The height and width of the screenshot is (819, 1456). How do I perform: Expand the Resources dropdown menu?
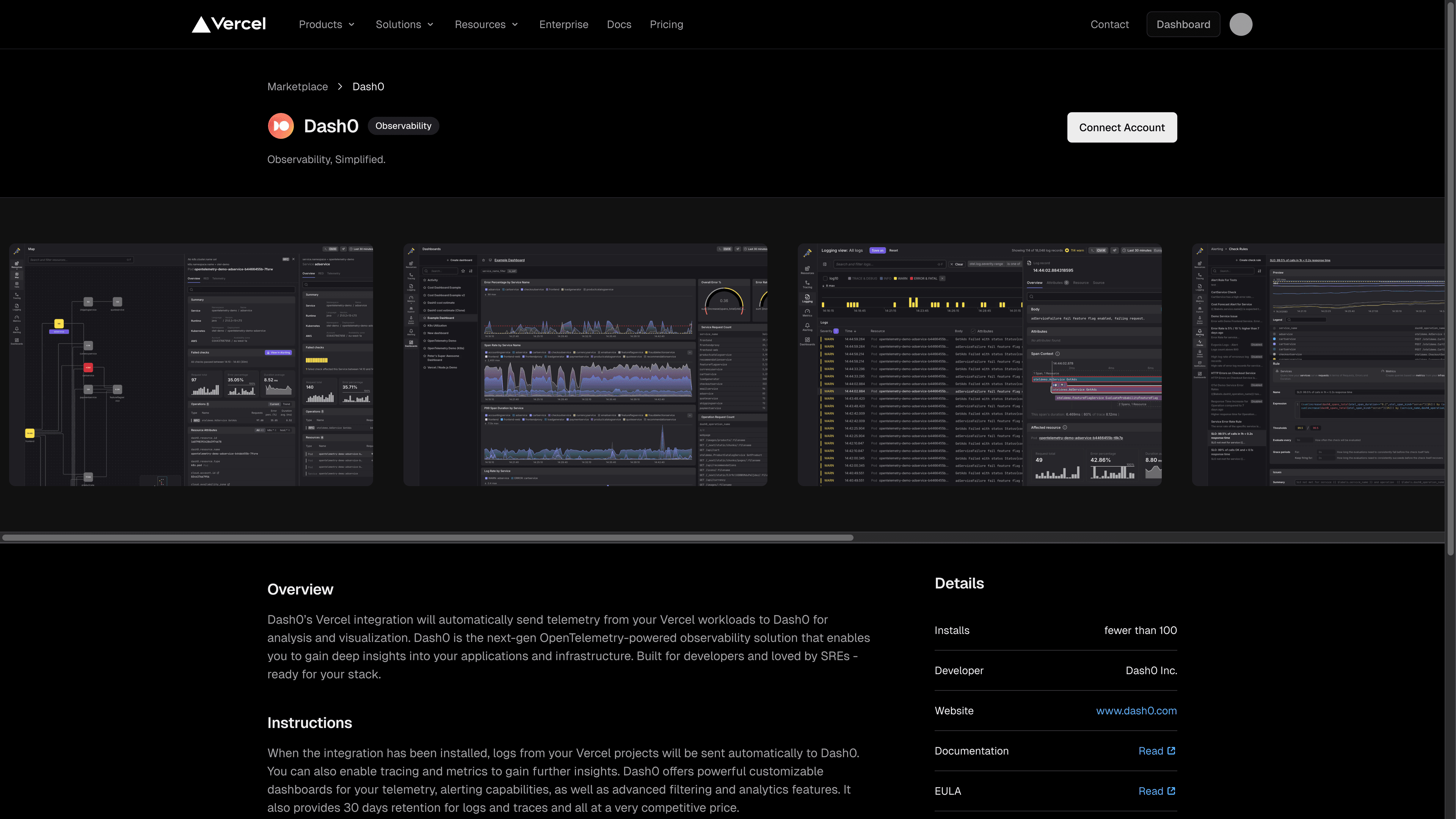pos(486,24)
